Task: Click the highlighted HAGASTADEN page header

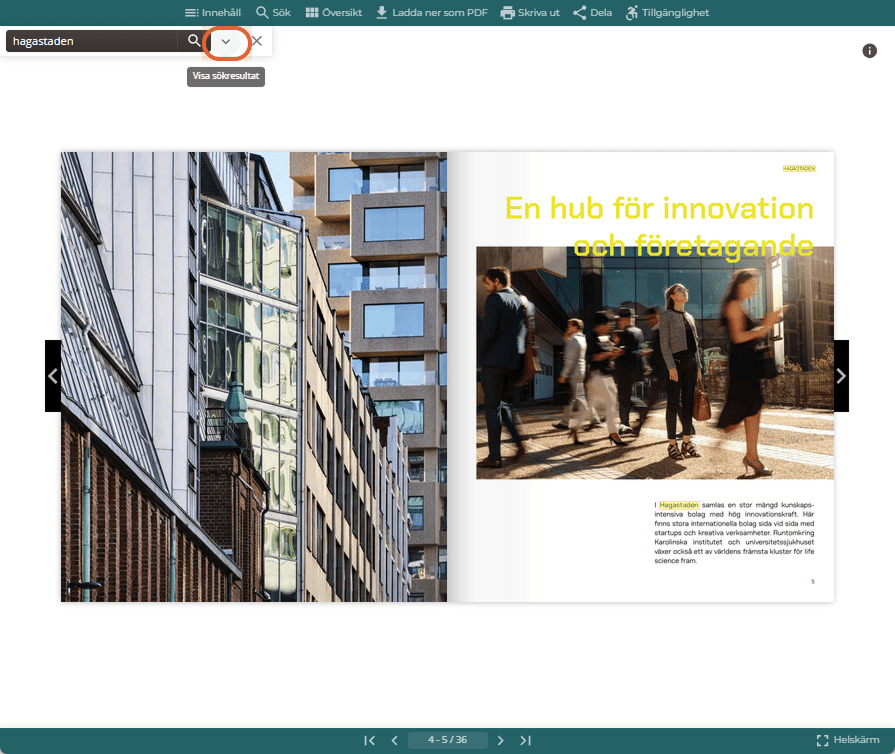Action: [799, 168]
